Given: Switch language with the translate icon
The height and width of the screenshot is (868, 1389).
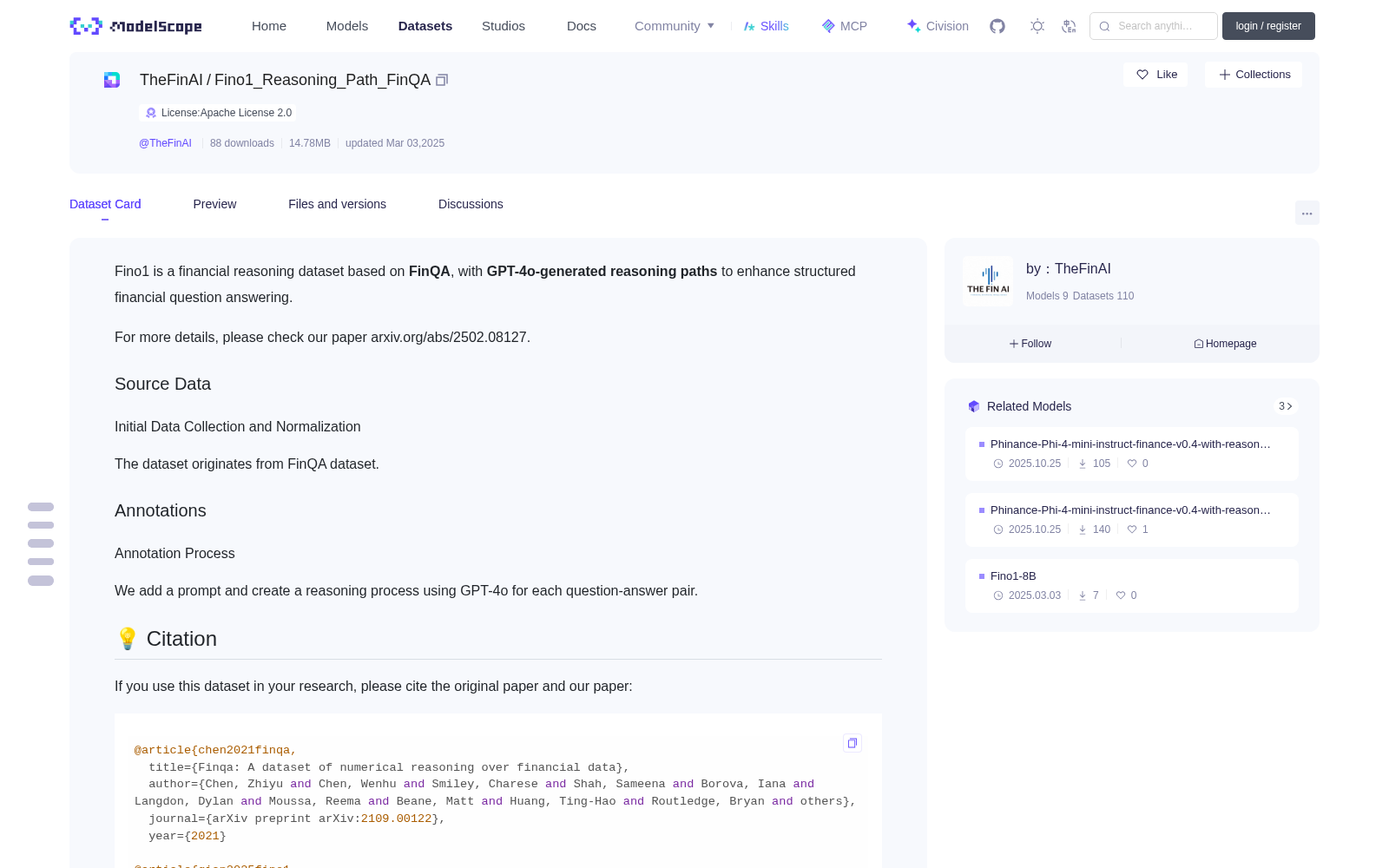Looking at the screenshot, I should coord(1070,26).
